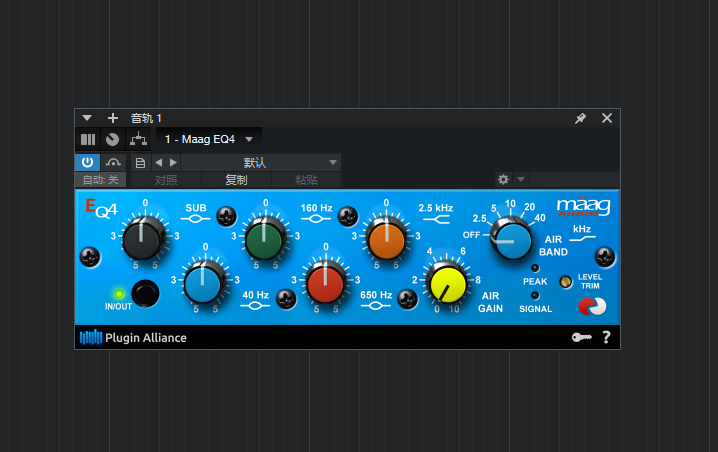Open the routing view icon
The image size is (718, 452).
point(138,139)
